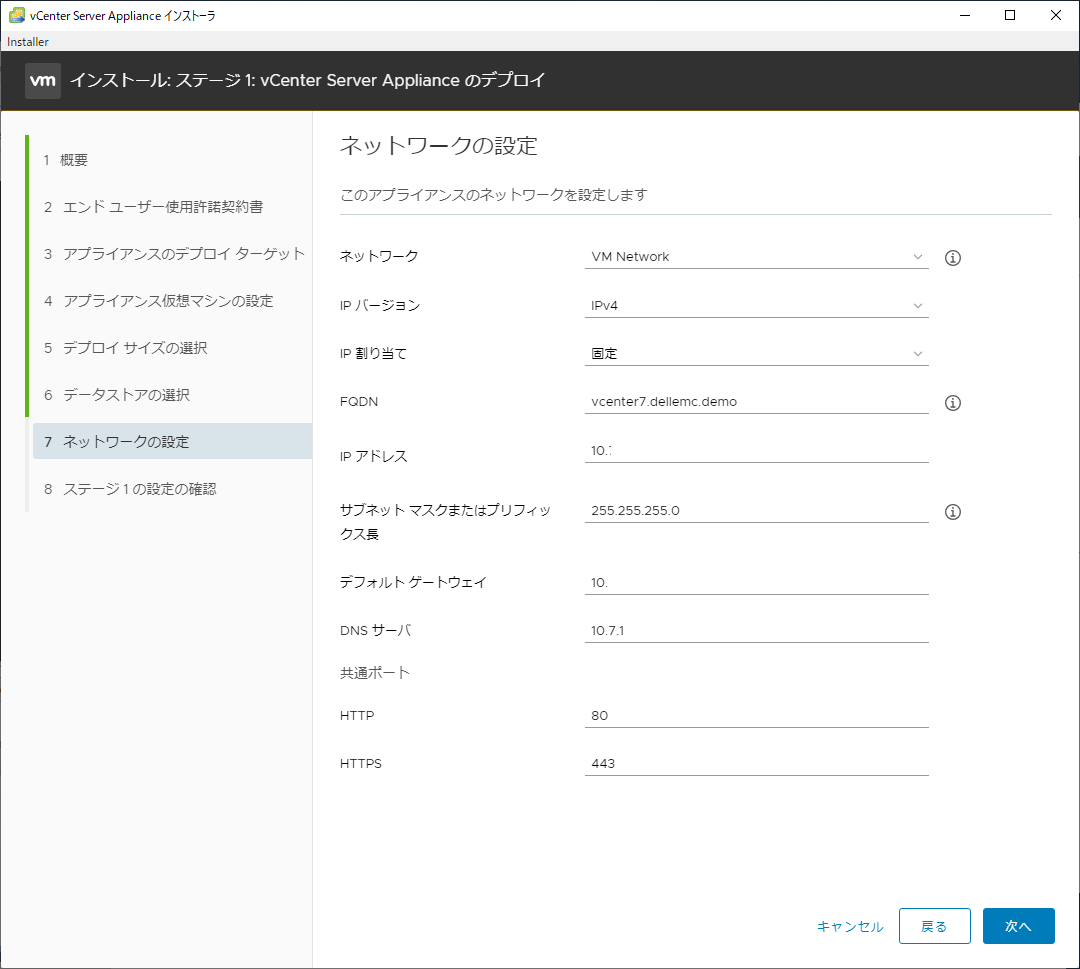Click the vCenter installer app icon in title bar
Image resolution: width=1080 pixels, height=969 pixels.
click(17, 15)
